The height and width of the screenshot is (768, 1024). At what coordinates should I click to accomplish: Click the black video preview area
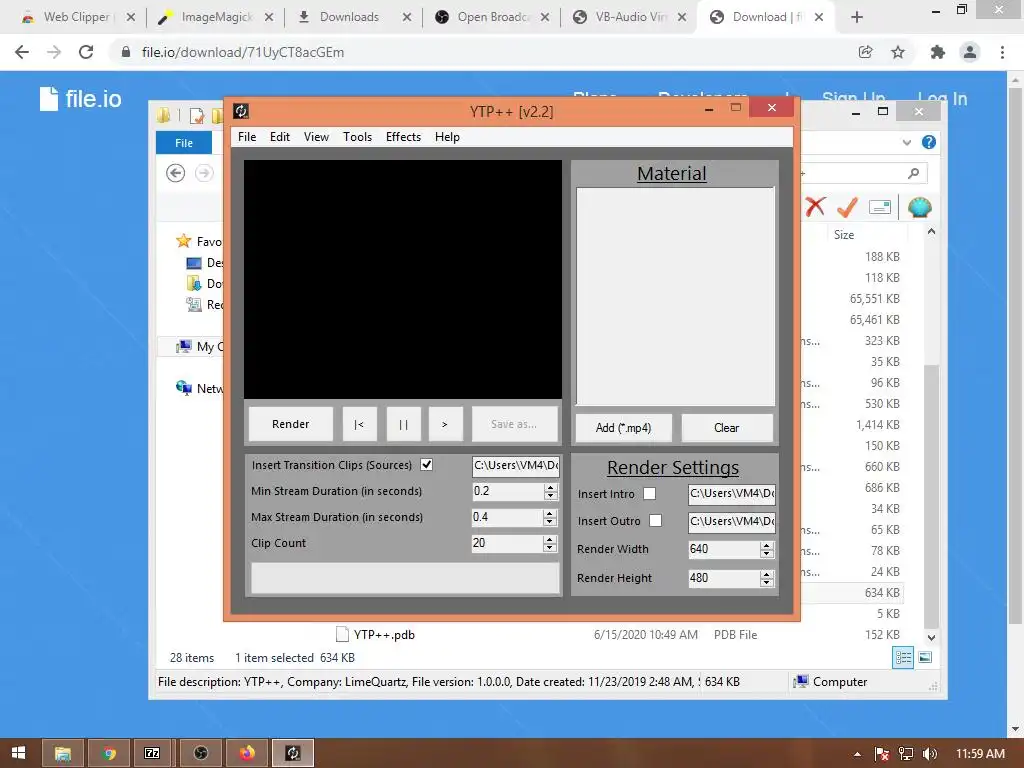point(403,280)
